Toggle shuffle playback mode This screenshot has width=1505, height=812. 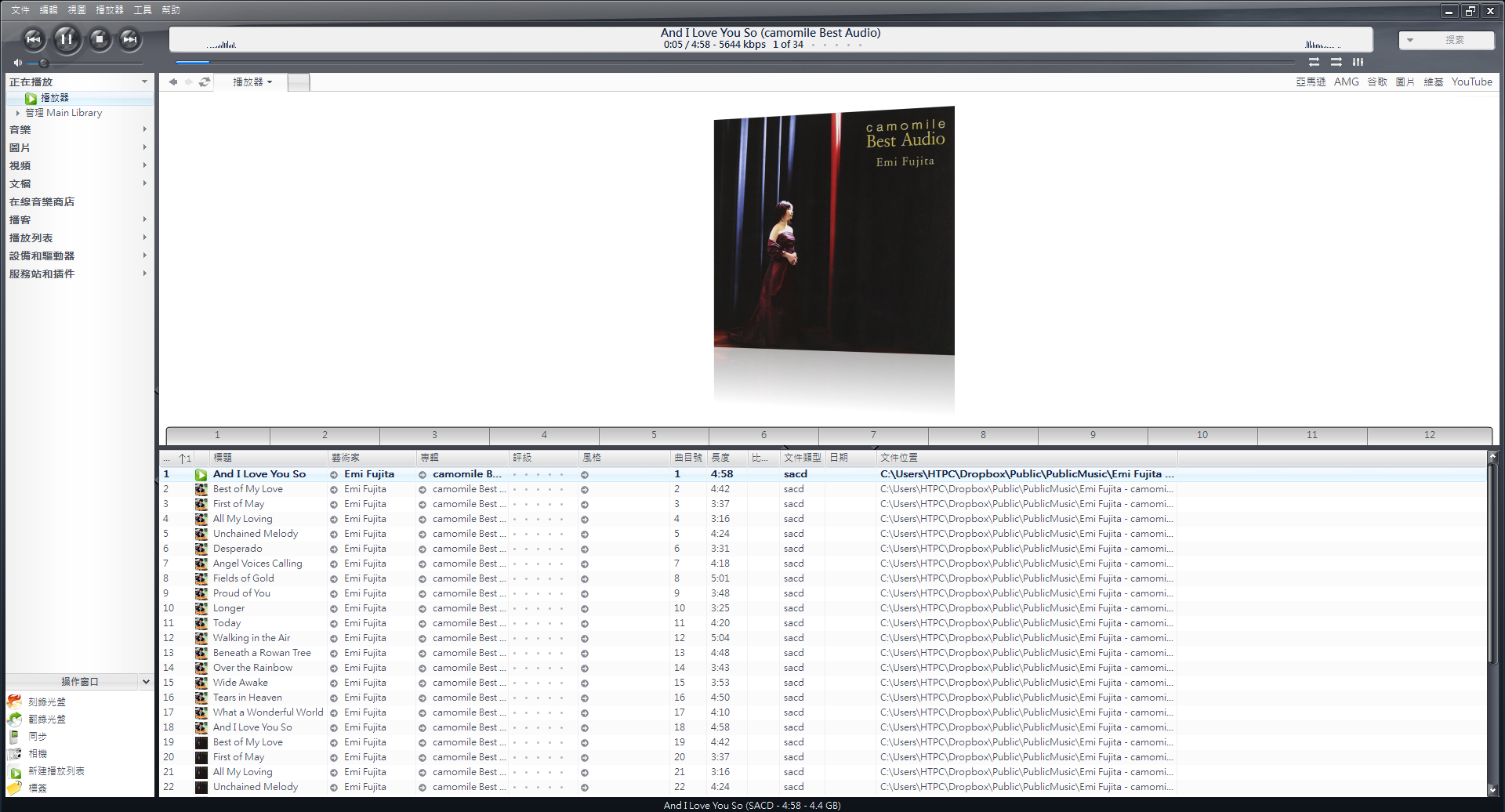click(1336, 62)
